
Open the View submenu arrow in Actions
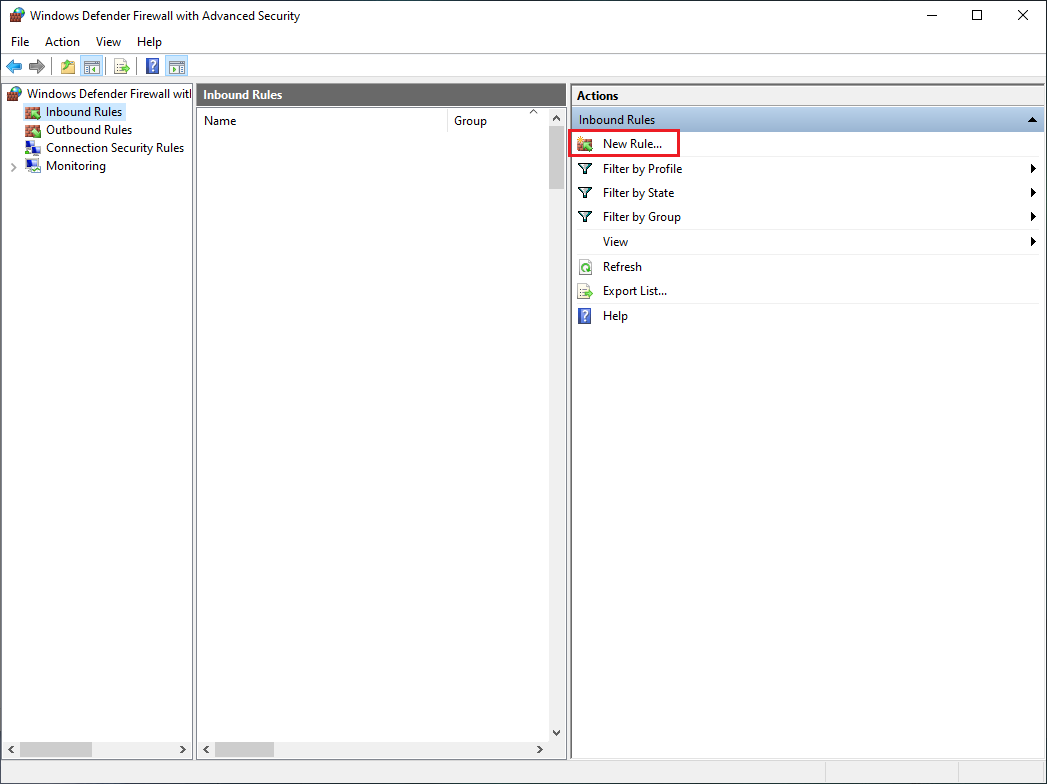point(1033,242)
